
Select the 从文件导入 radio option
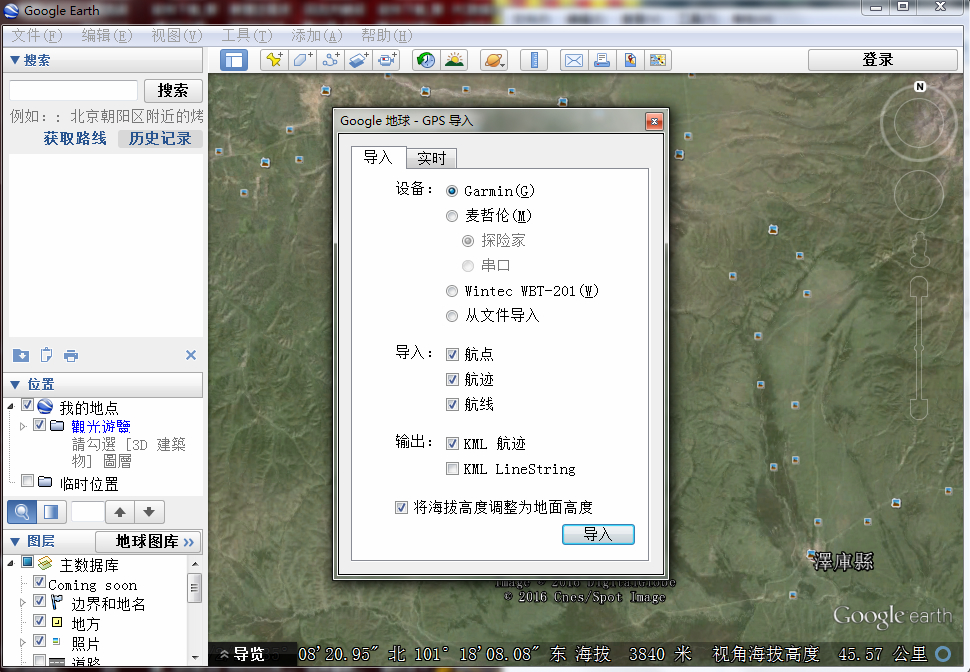click(x=453, y=316)
